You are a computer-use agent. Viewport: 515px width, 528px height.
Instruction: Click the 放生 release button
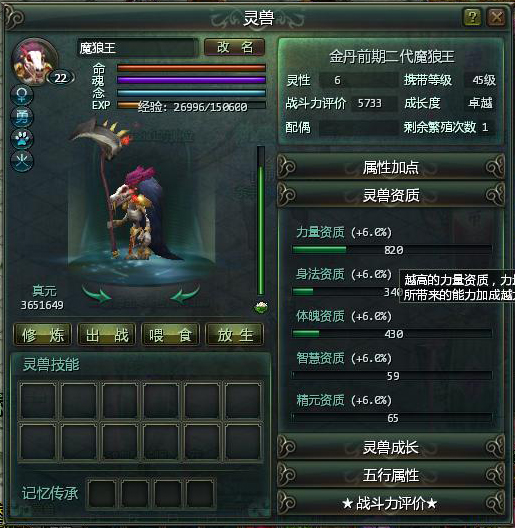[235, 335]
